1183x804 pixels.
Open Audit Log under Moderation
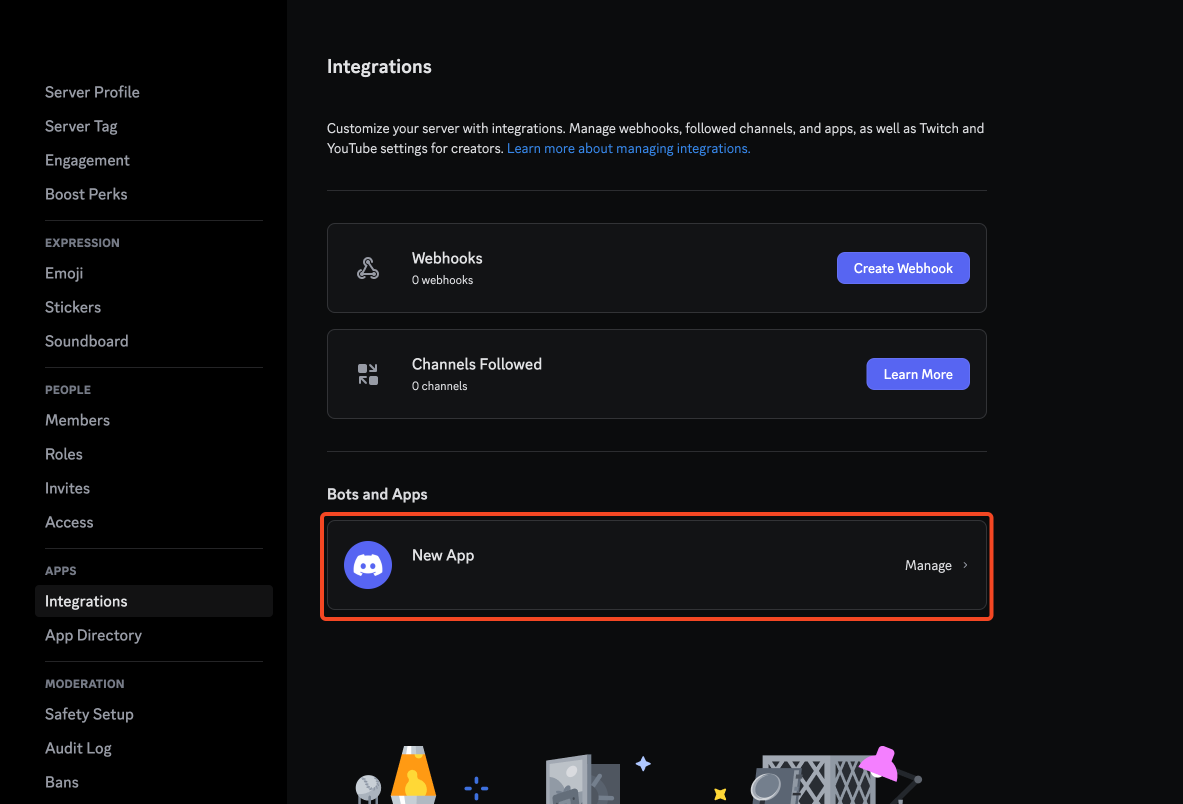[x=78, y=748]
